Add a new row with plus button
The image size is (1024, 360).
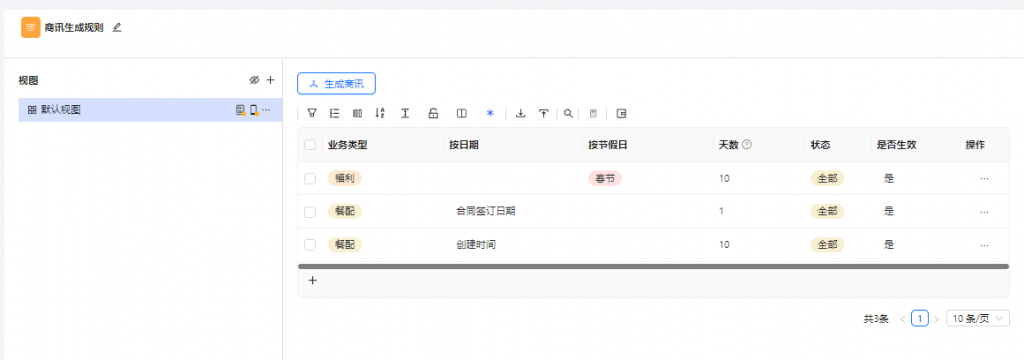(312, 280)
